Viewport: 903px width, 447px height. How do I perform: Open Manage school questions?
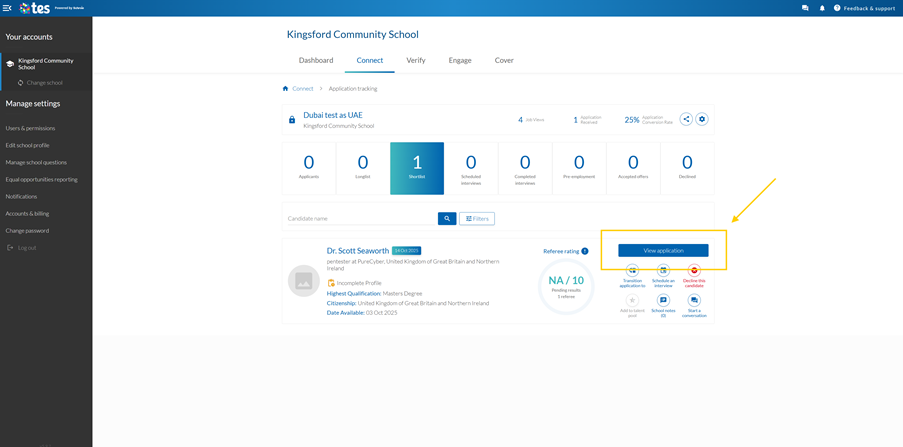pos(36,162)
